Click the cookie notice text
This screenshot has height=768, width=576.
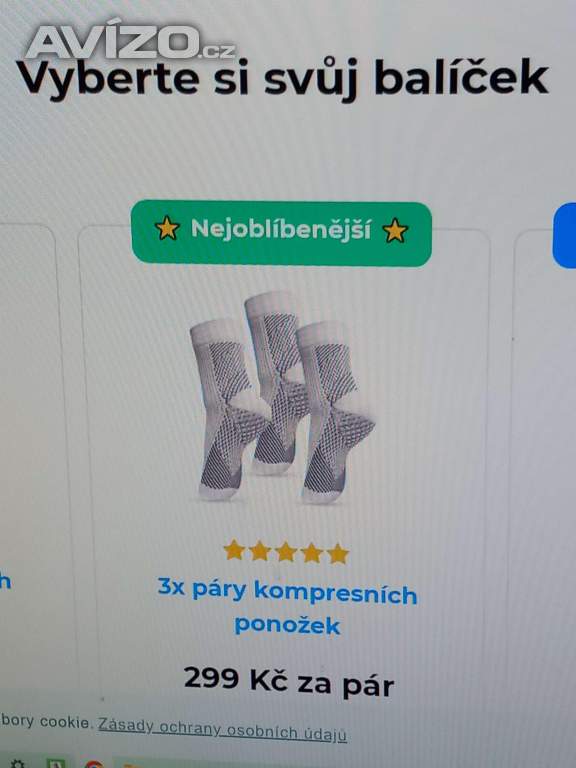(45, 721)
